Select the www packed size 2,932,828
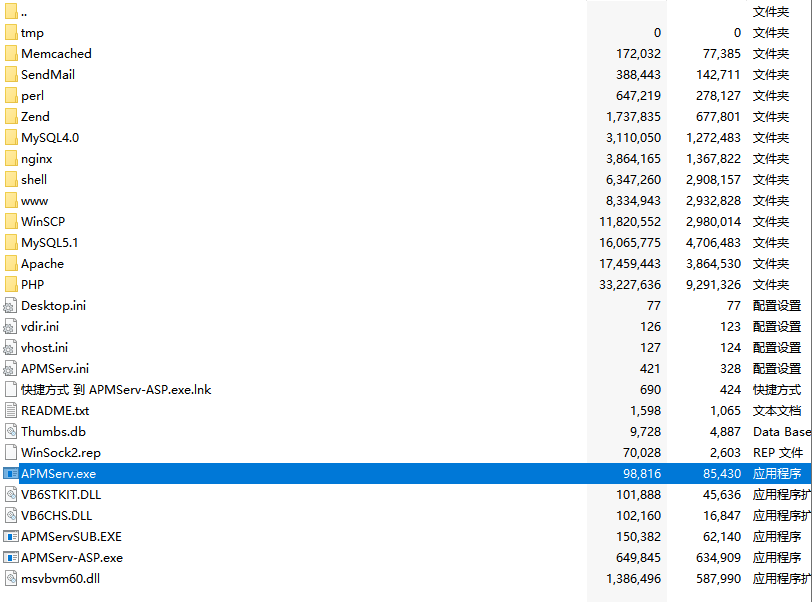Screen dimensions: 812x602 (713, 200)
